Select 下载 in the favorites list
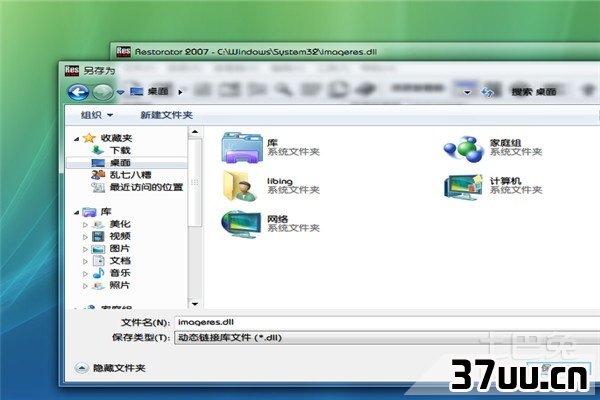The width and height of the screenshot is (600, 400). click(120, 150)
